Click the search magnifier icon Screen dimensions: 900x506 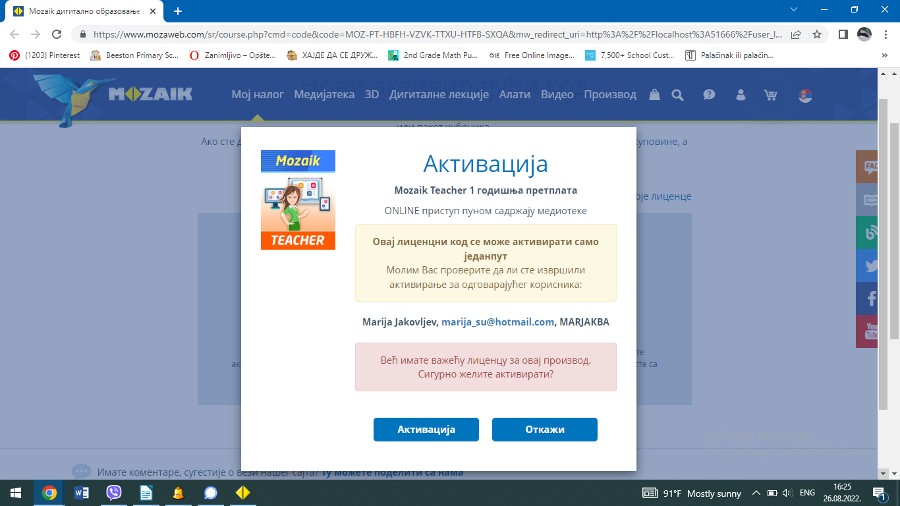pyautogui.click(x=677, y=95)
